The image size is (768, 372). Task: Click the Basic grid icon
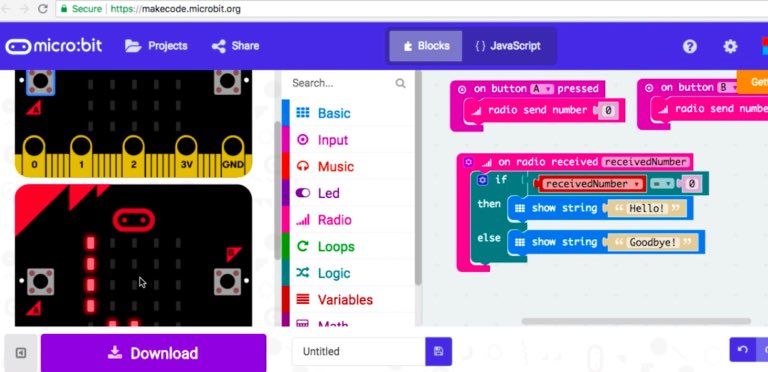click(x=303, y=113)
